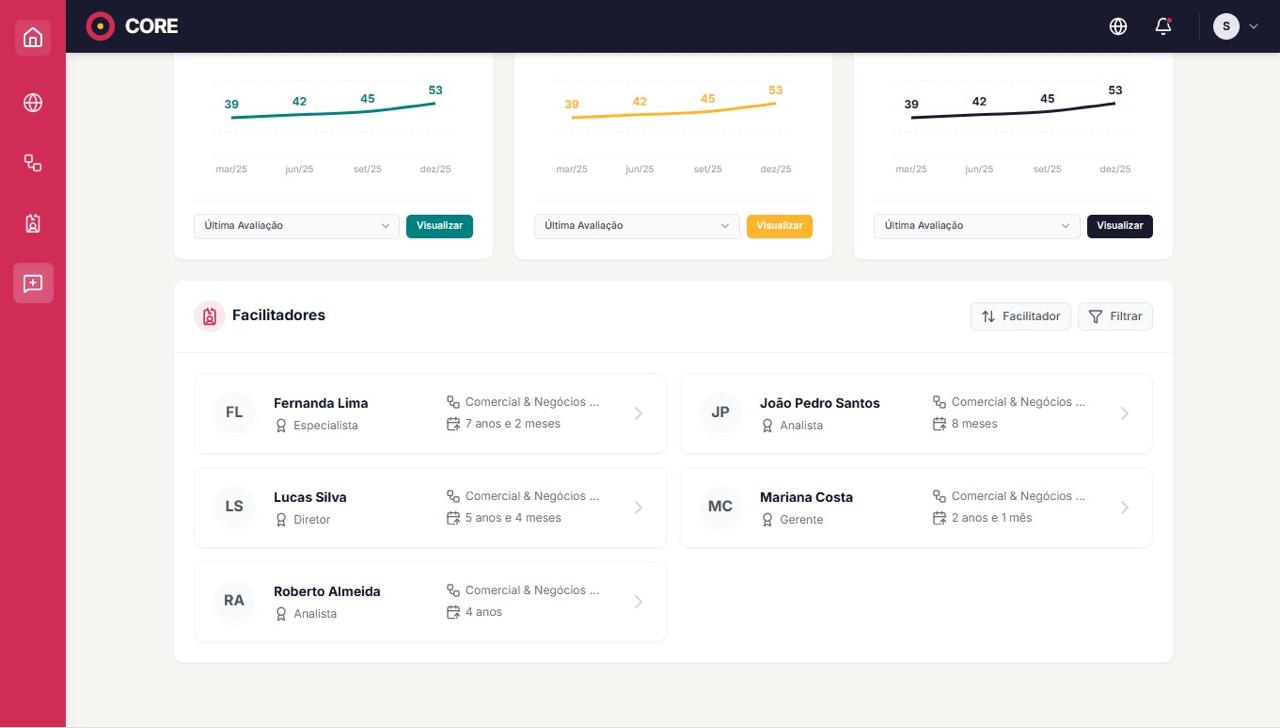Screen dimensions: 1280x728
Task: Open notifications bell icon
Action: pos(1163,27)
